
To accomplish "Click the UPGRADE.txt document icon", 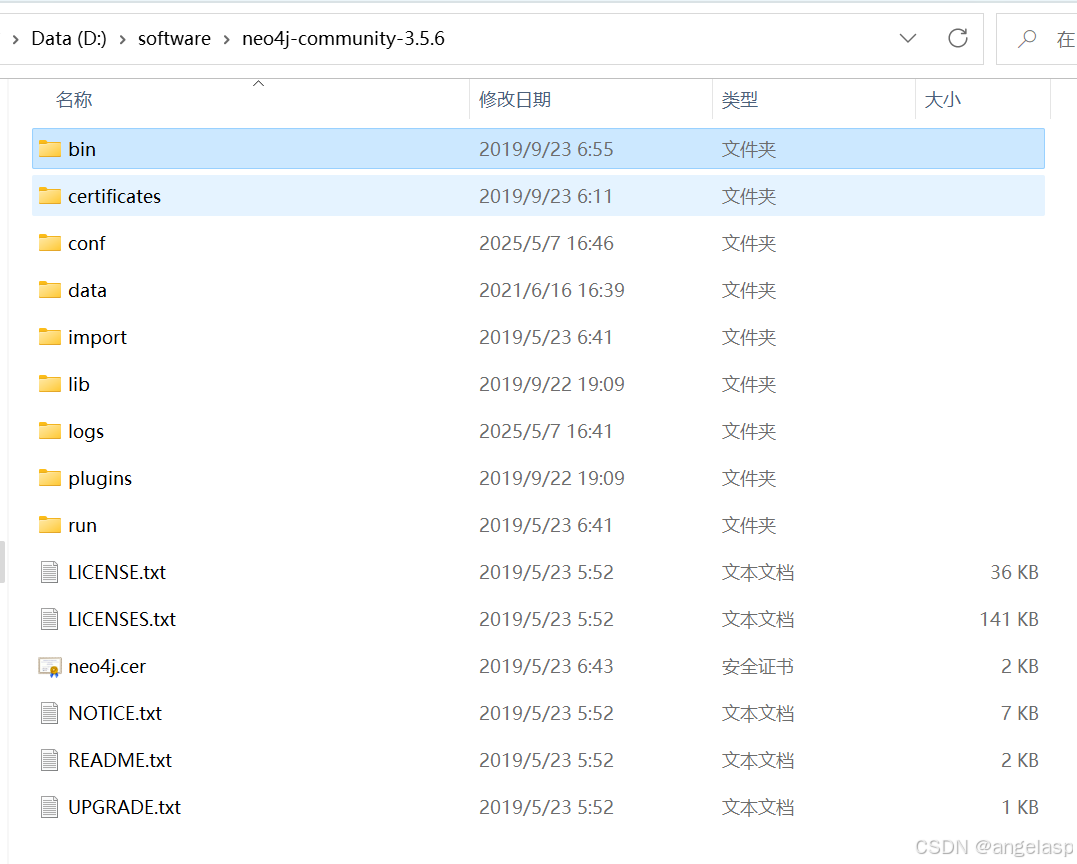I will pos(49,808).
